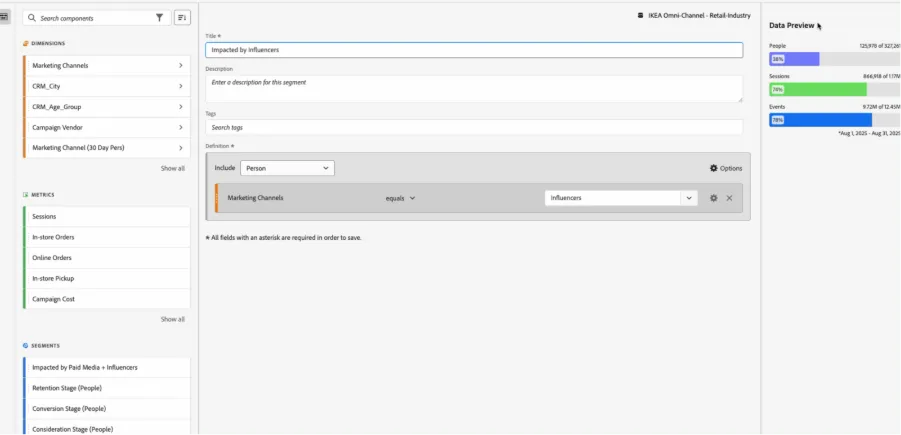Viewport: 901px width, 435px height.
Task: Click the Marketing Channels dimension row
Action: click(107, 66)
